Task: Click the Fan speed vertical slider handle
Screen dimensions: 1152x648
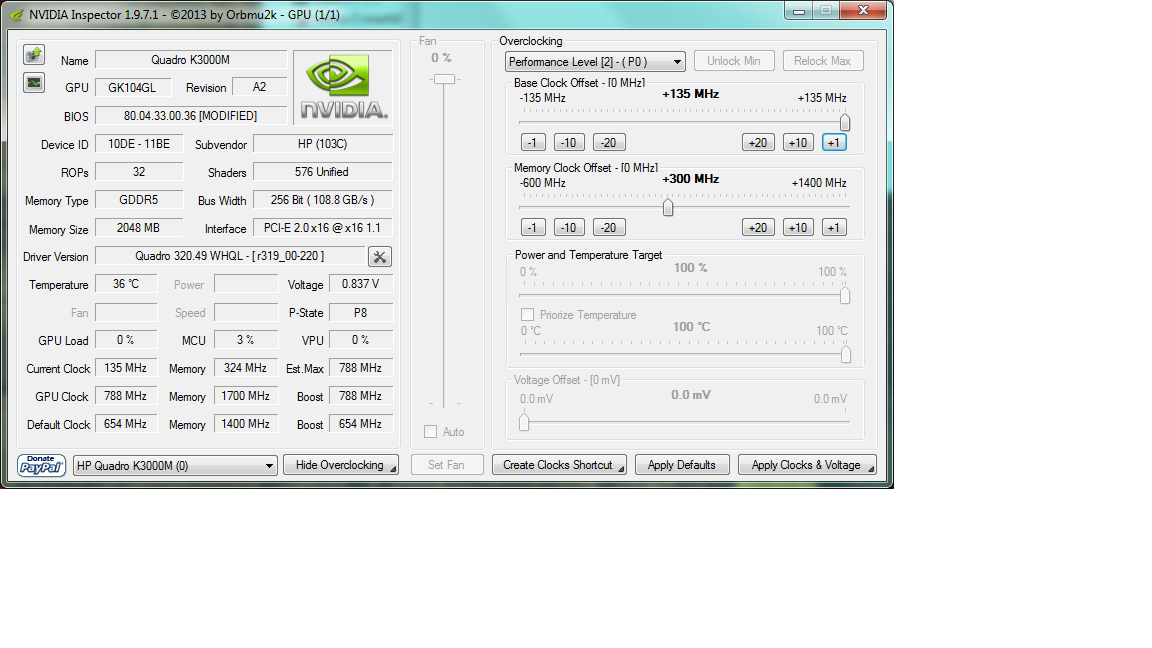Action: (444, 79)
